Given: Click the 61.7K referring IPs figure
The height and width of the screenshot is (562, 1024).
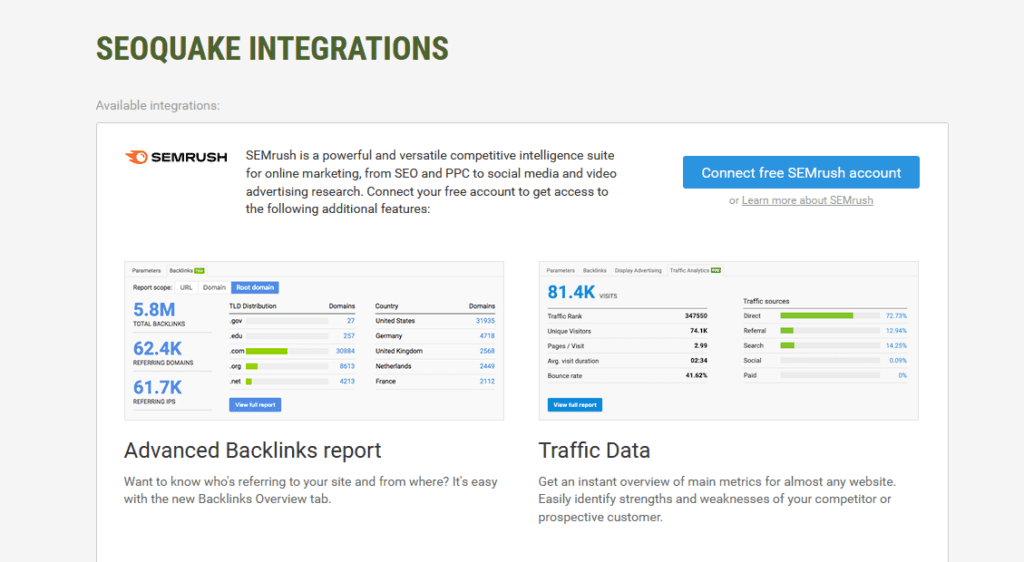Looking at the screenshot, I should tap(157, 387).
